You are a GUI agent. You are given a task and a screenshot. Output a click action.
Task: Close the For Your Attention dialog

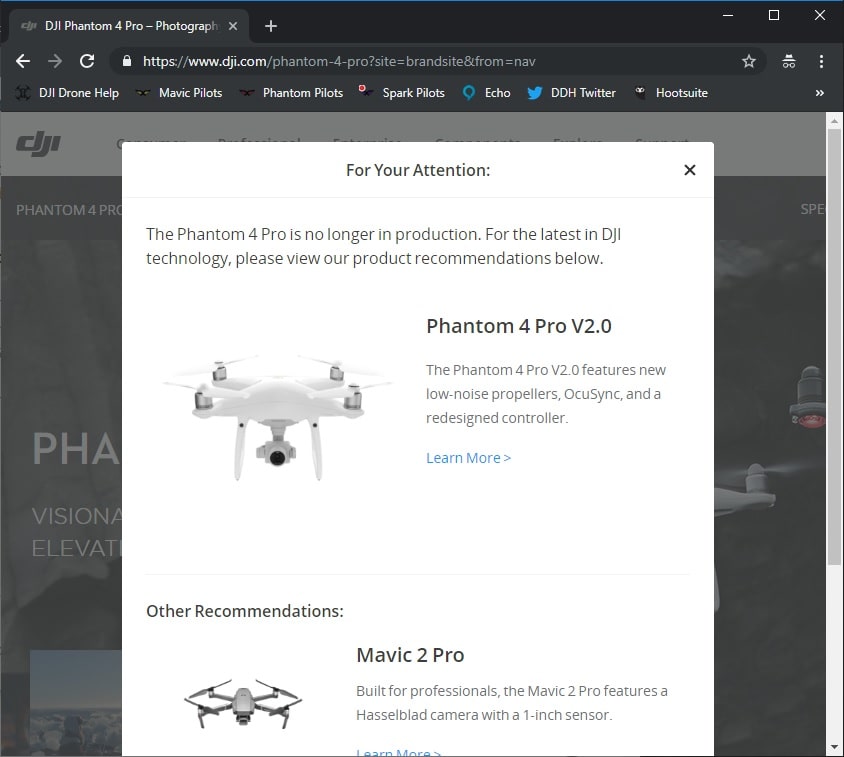690,170
